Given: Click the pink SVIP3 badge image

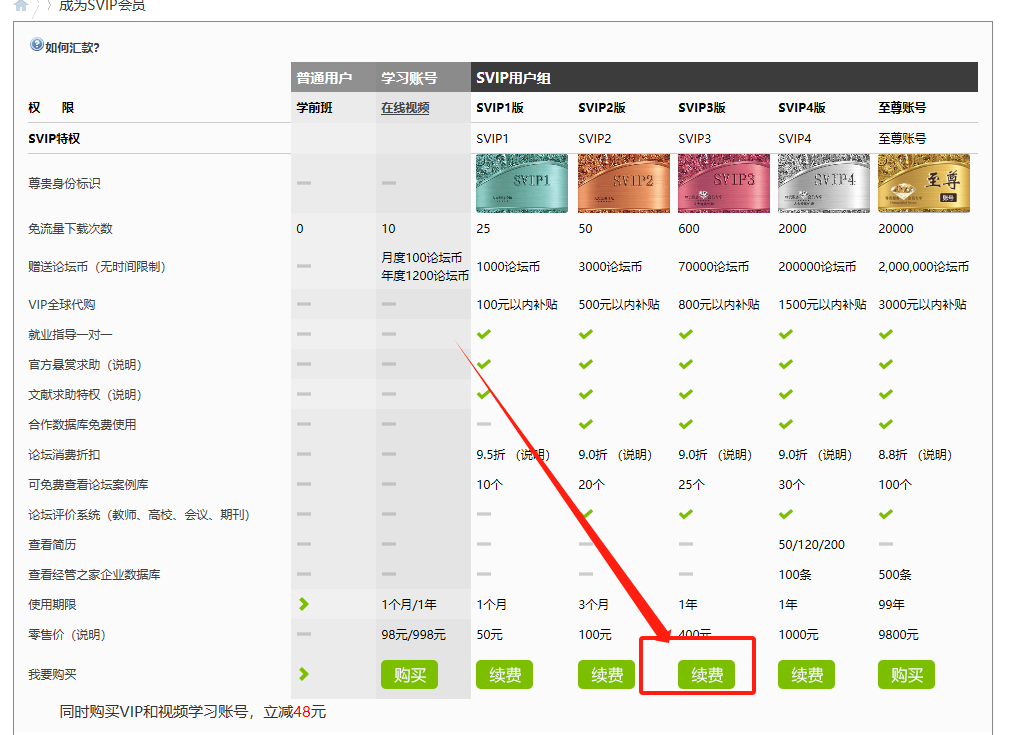Looking at the screenshot, I should click(723, 183).
